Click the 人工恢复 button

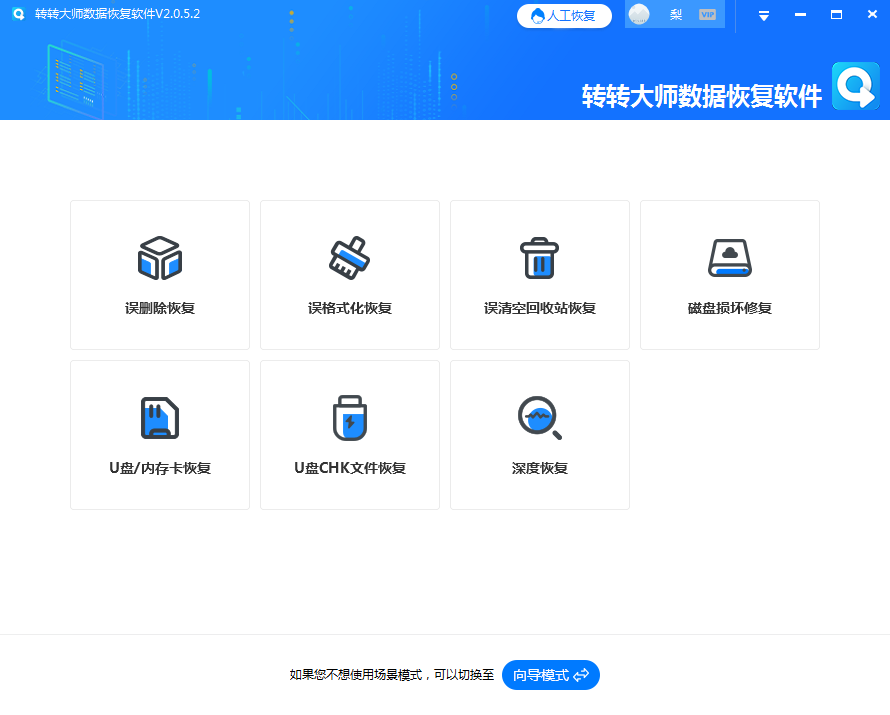(x=564, y=15)
